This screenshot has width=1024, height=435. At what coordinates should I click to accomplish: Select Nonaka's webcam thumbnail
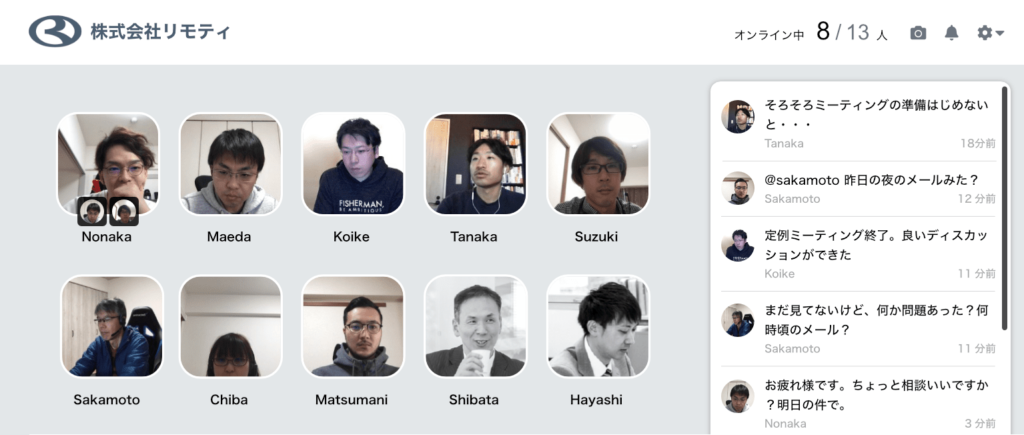coord(108,163)
